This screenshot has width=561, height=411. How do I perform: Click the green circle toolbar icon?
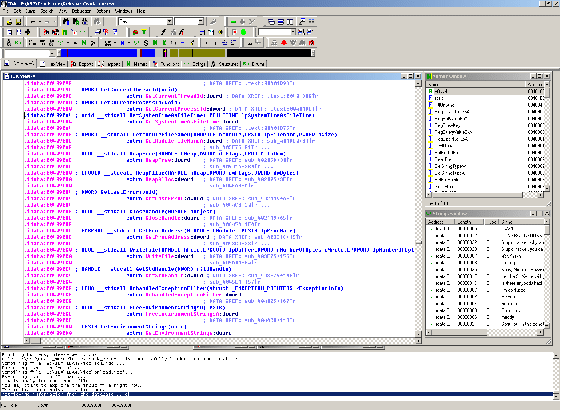pyautogui.click(x=244, y=32)
